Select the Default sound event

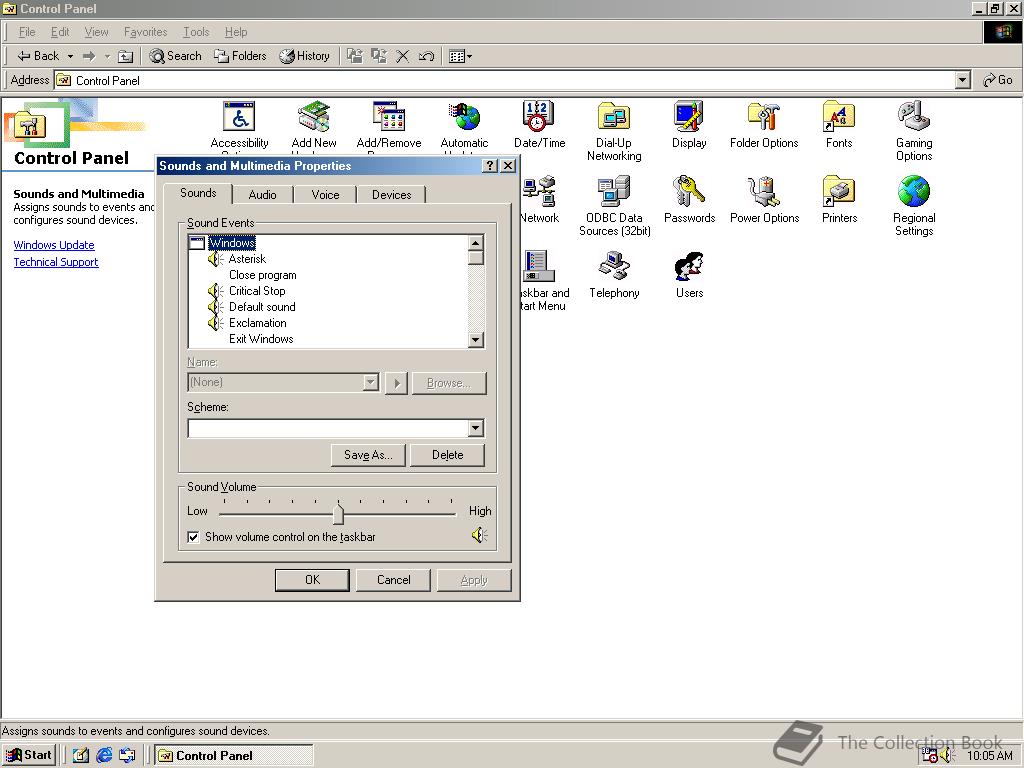coord(262,307)
